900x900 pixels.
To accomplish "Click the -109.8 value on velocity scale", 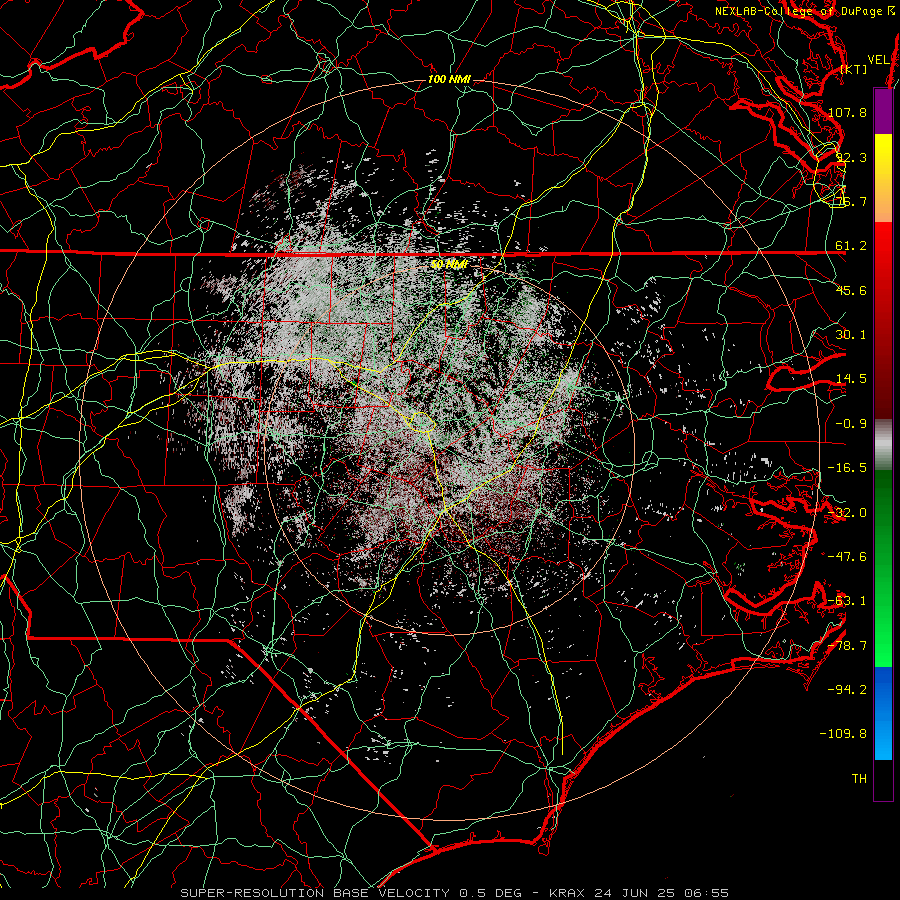I will (843, 734).
